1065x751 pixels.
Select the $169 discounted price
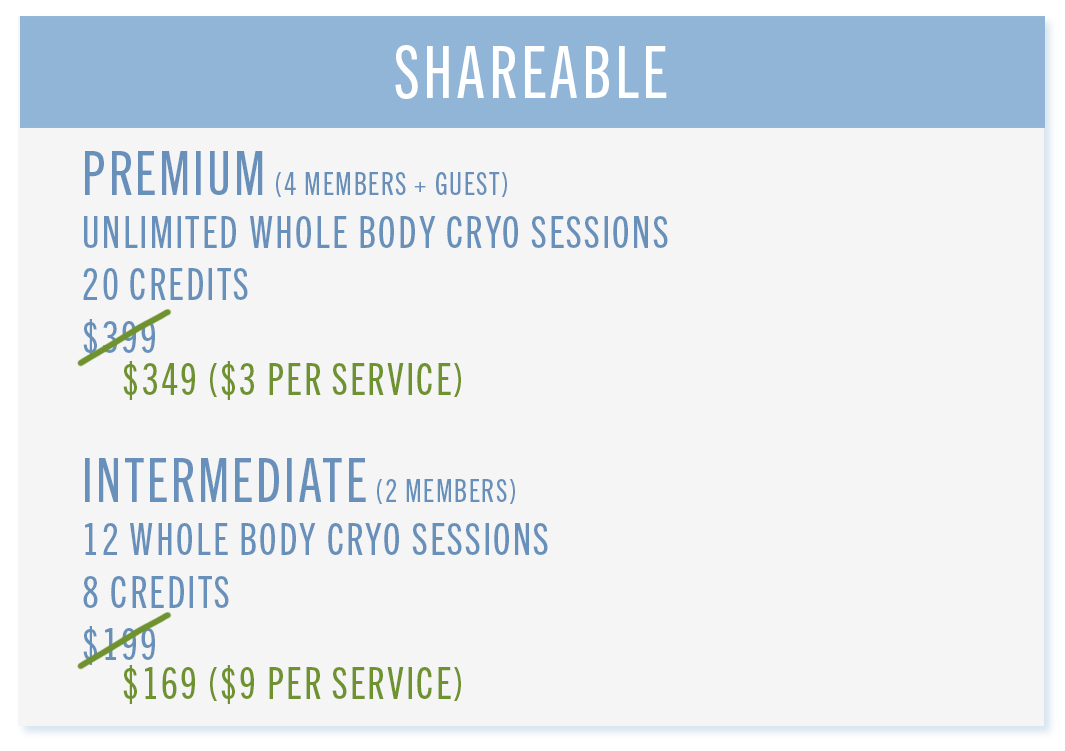[160, 684]
